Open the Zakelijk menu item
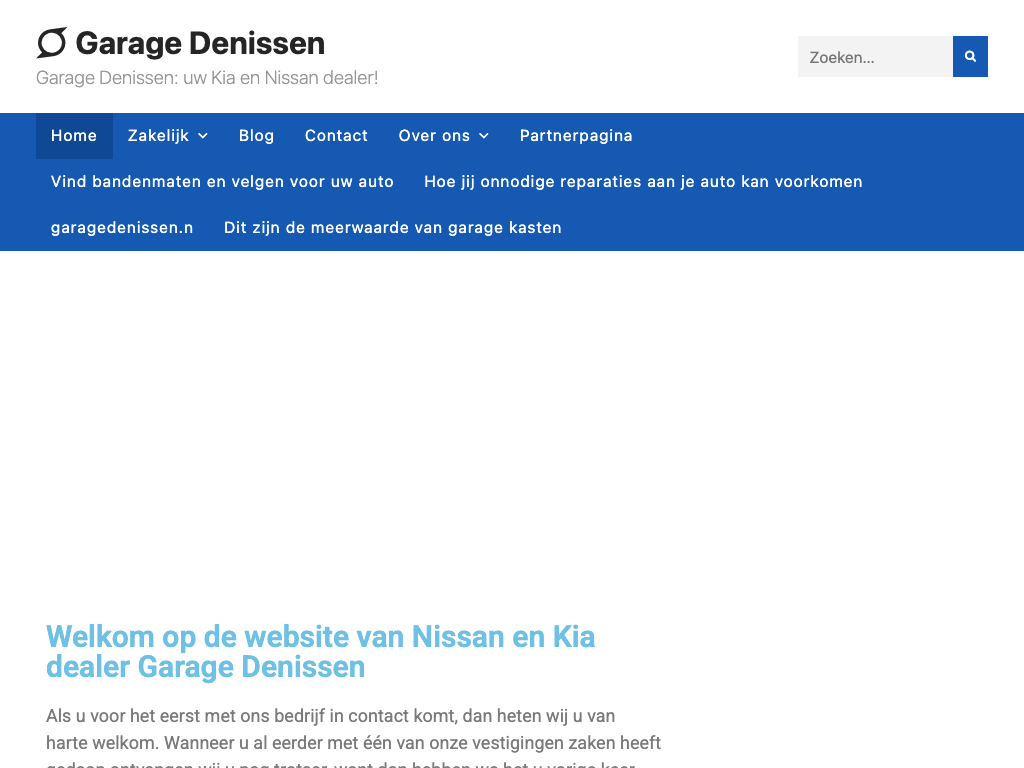 click(x=158, y=136)
